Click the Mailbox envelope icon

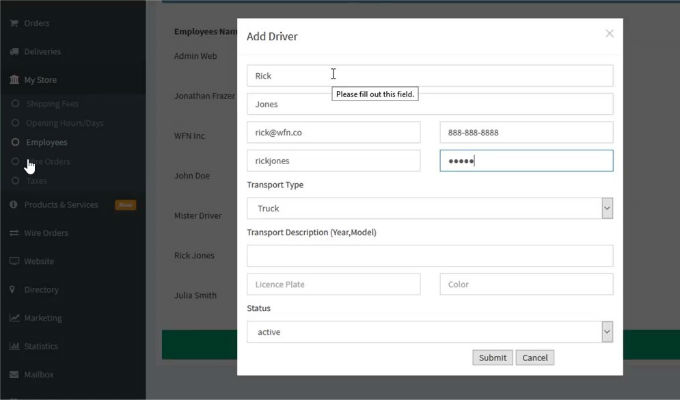pyautogui.click(x=14, y=374)
